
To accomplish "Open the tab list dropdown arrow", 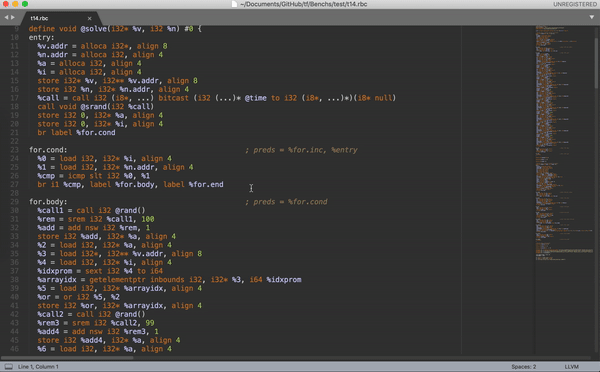I will [592, 17].
